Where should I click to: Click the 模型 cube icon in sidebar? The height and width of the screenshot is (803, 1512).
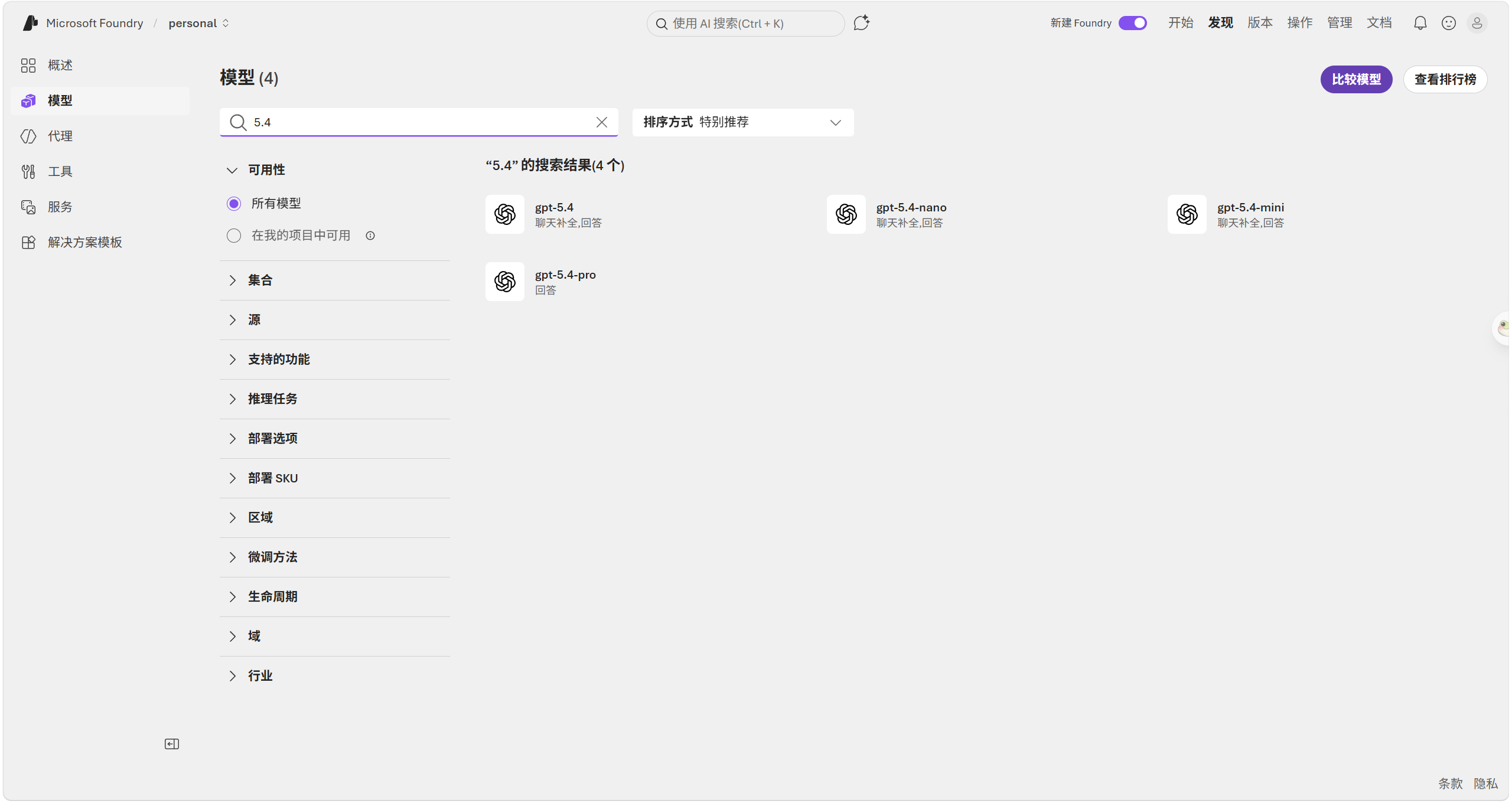coord(28,101)
